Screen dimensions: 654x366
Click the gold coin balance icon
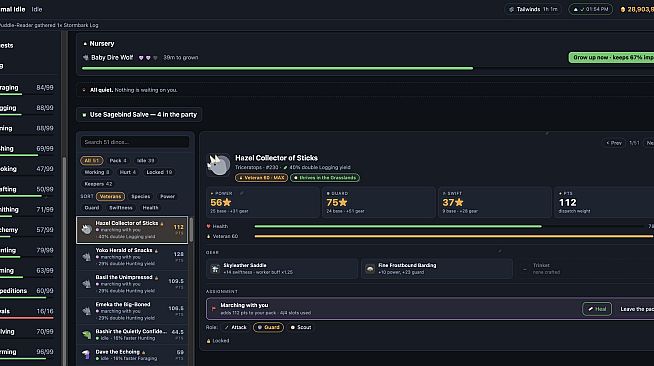click(623, 9)
